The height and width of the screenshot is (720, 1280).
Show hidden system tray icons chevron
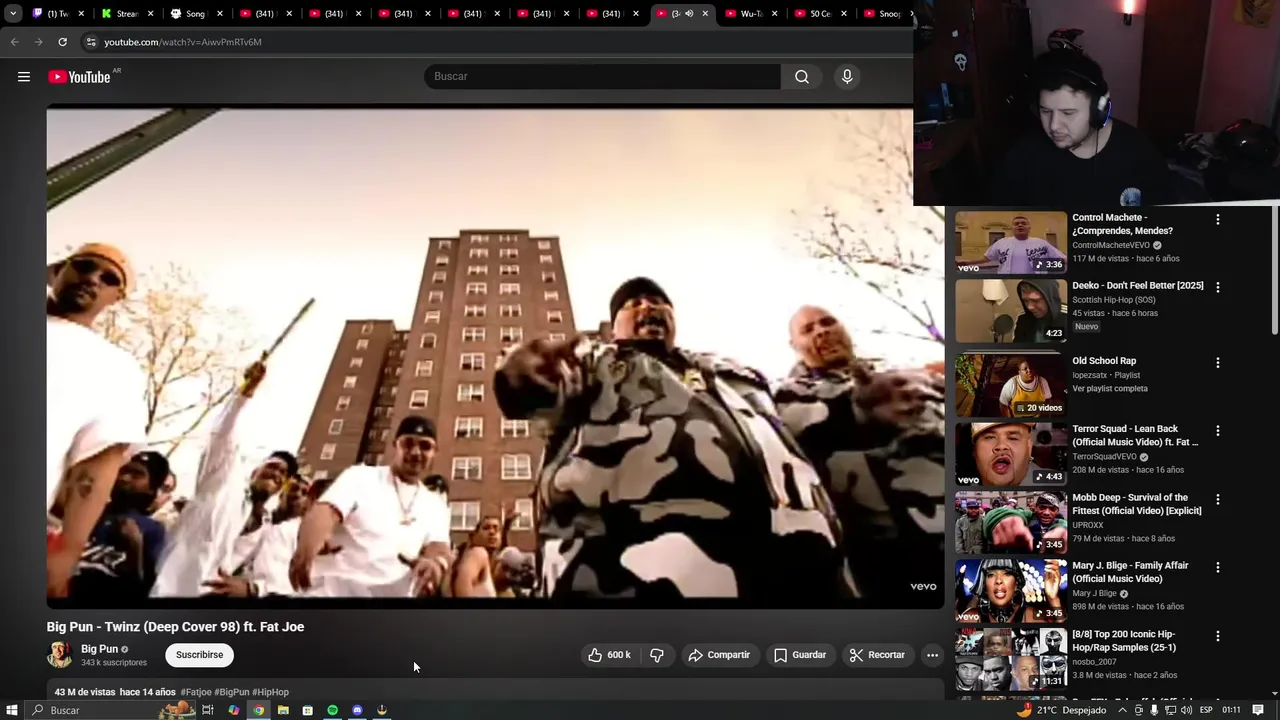pyautogui.click(x=1122, y=710)
